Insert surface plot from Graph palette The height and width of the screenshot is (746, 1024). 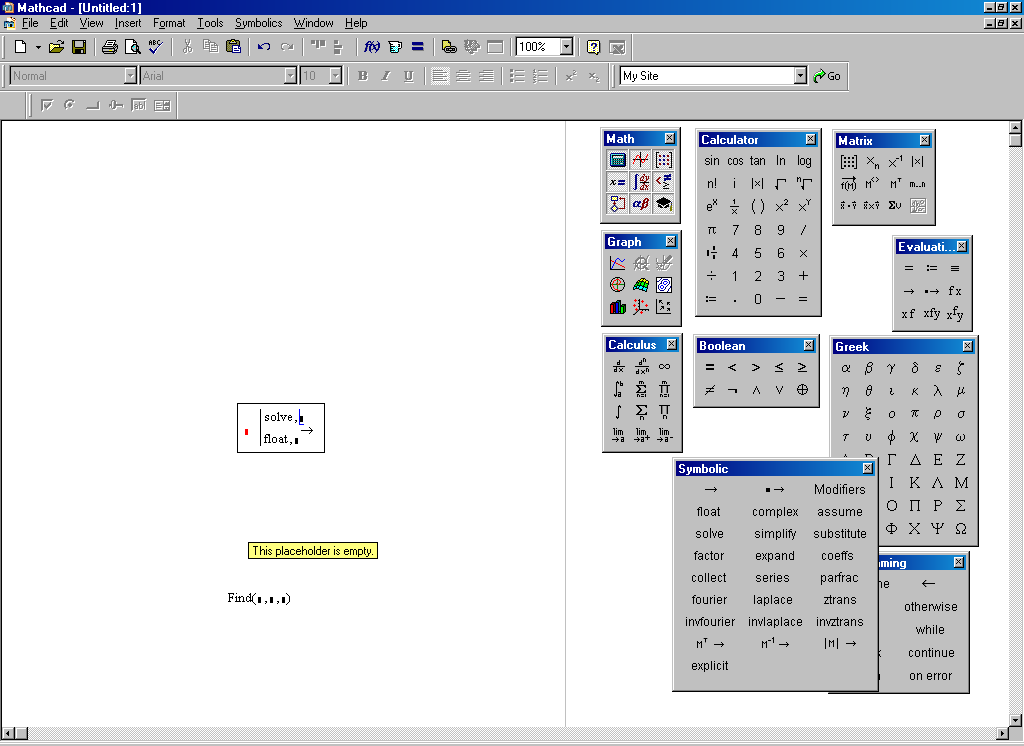641,285
